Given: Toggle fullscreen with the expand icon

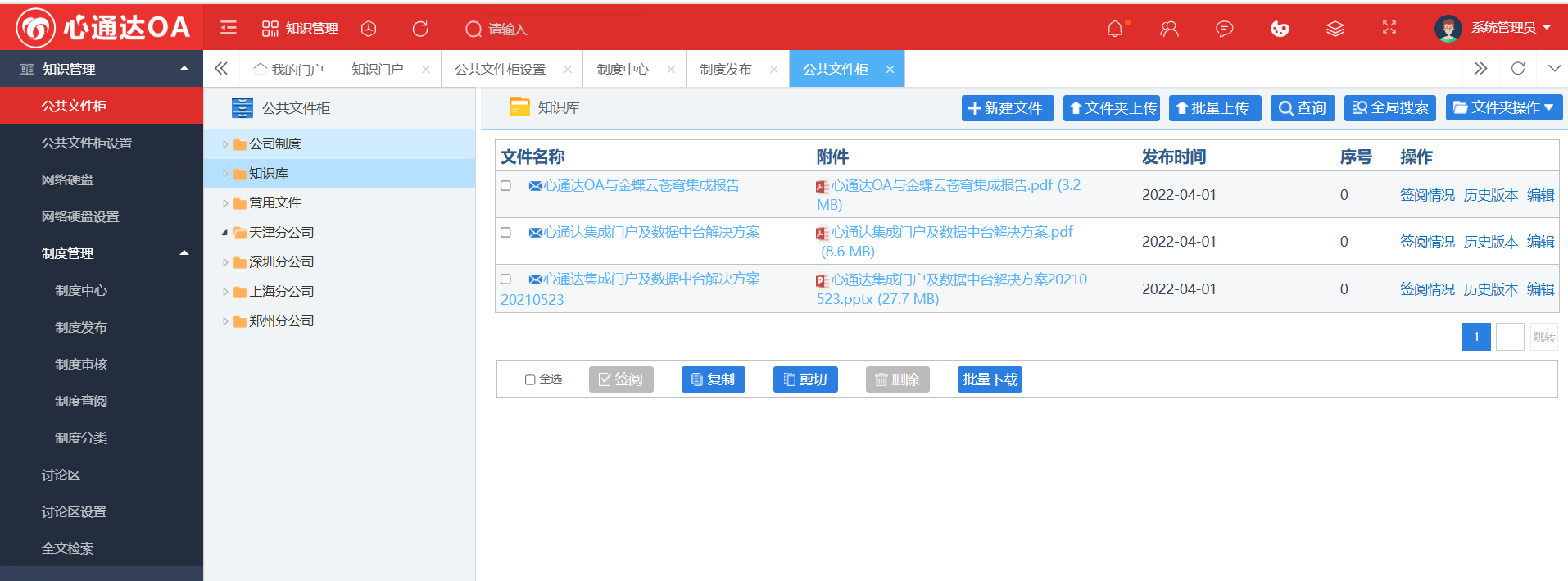Looking at the screenshot, I should pyautogui.click(x=1389, y=28).
